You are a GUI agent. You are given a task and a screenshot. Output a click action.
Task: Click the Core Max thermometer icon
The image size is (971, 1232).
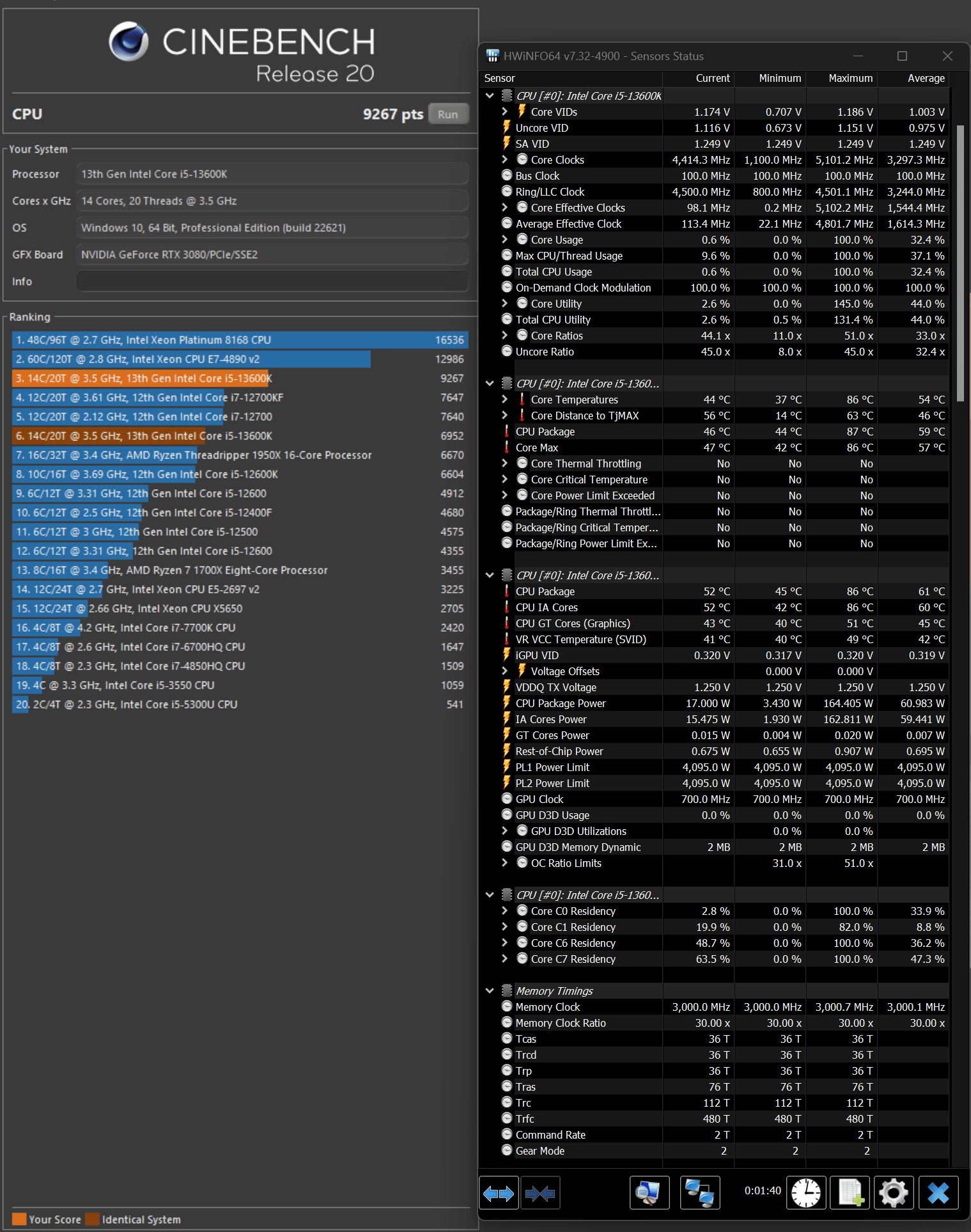tap(507, 448)
